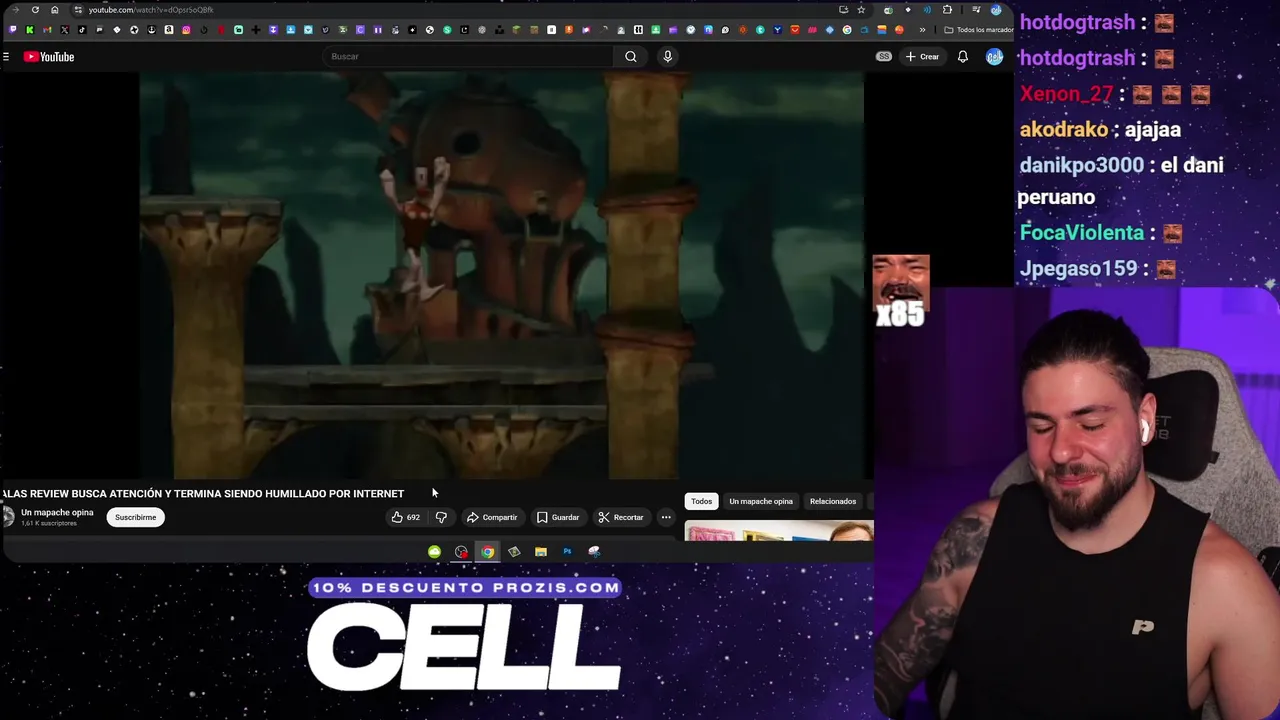Screen dimensions: 1280x720
Task: Select the Relacionados filter chip
Action: (x=833, y=501)
